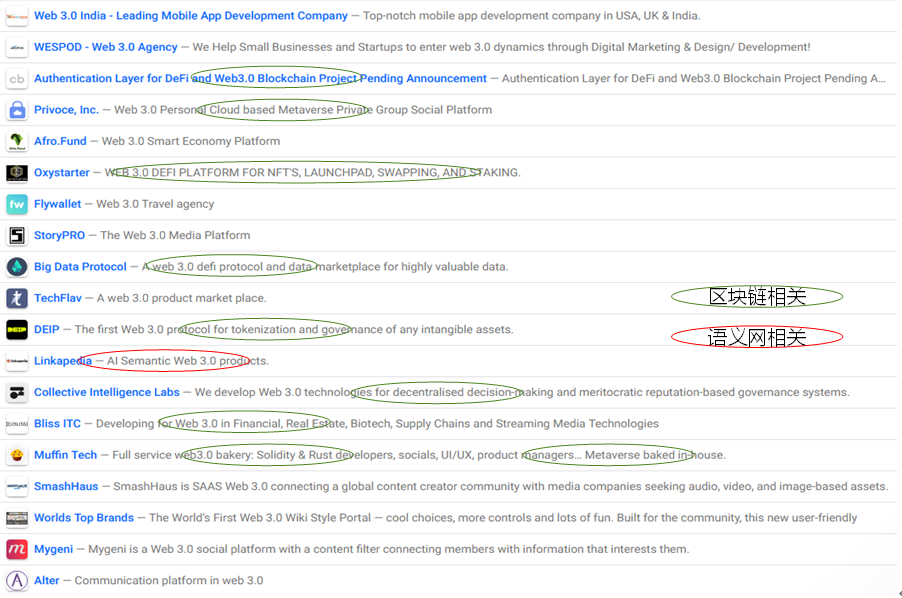902x598 pixels.
Task: Open the Worlds Top Brands link
Action: click(84, 518)
